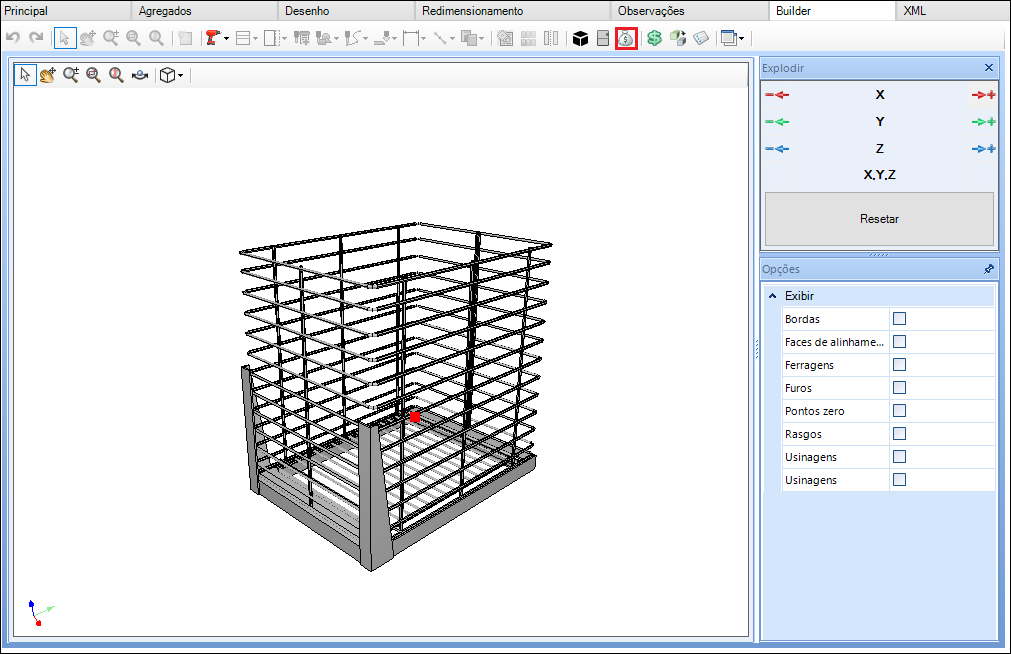Tick the Furos checkbox
The width and height of the screenshot is (1011, 654).
[x=899, y=388]
